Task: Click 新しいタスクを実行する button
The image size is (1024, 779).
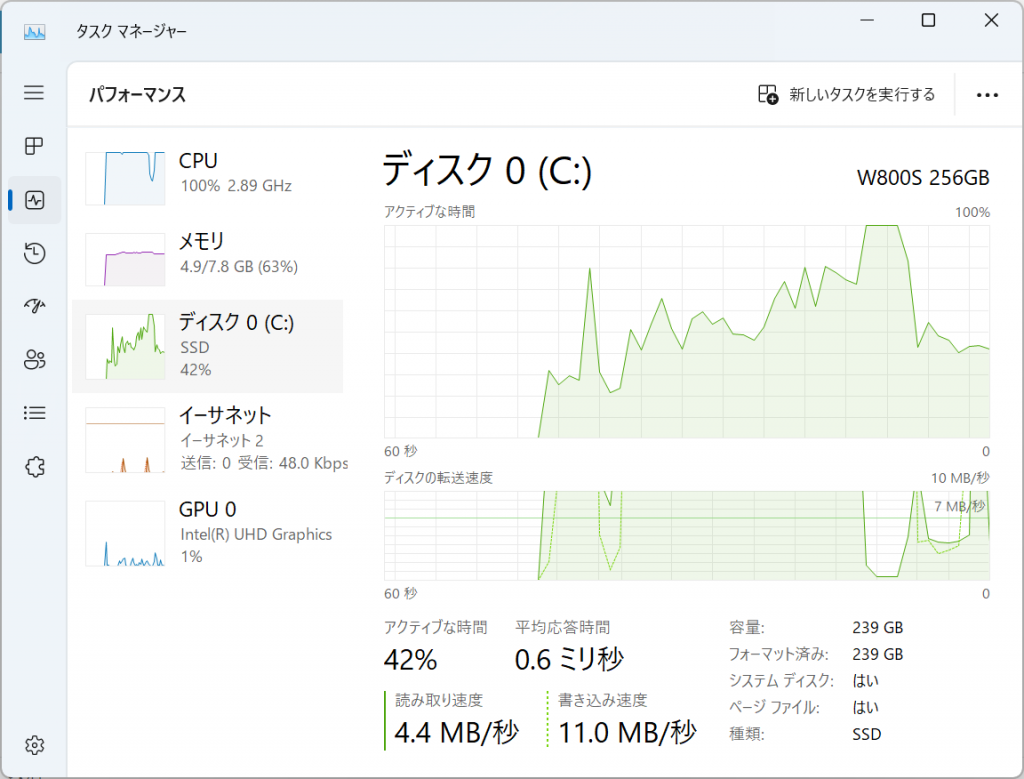Action: click(x=846, y=95)
